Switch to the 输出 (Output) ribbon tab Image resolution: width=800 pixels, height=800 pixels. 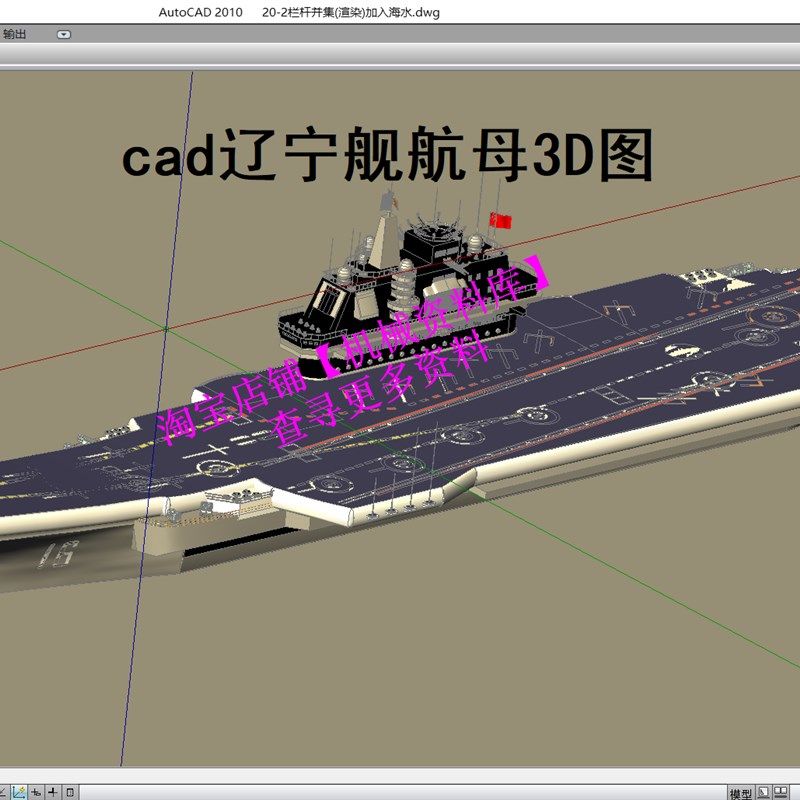click(x=14, y=33)
